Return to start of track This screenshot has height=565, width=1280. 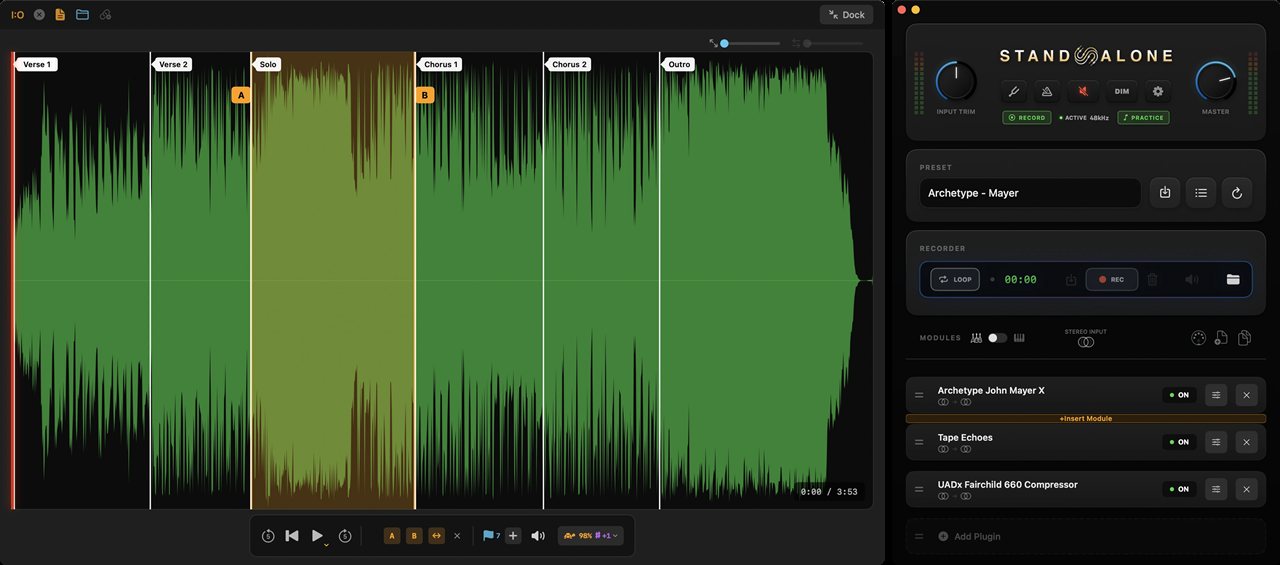pyautogui.click(x=292, y=536)
